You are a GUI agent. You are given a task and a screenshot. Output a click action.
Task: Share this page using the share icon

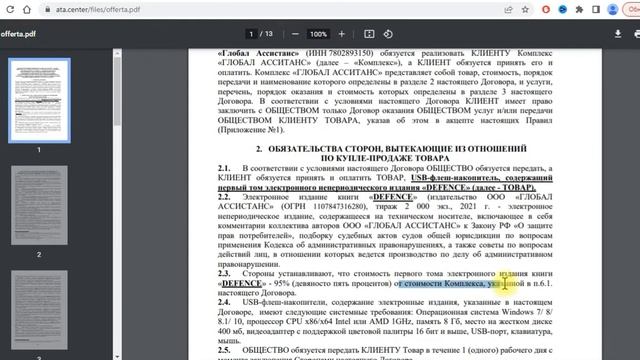pyautogui.click(x=508, y=9)
